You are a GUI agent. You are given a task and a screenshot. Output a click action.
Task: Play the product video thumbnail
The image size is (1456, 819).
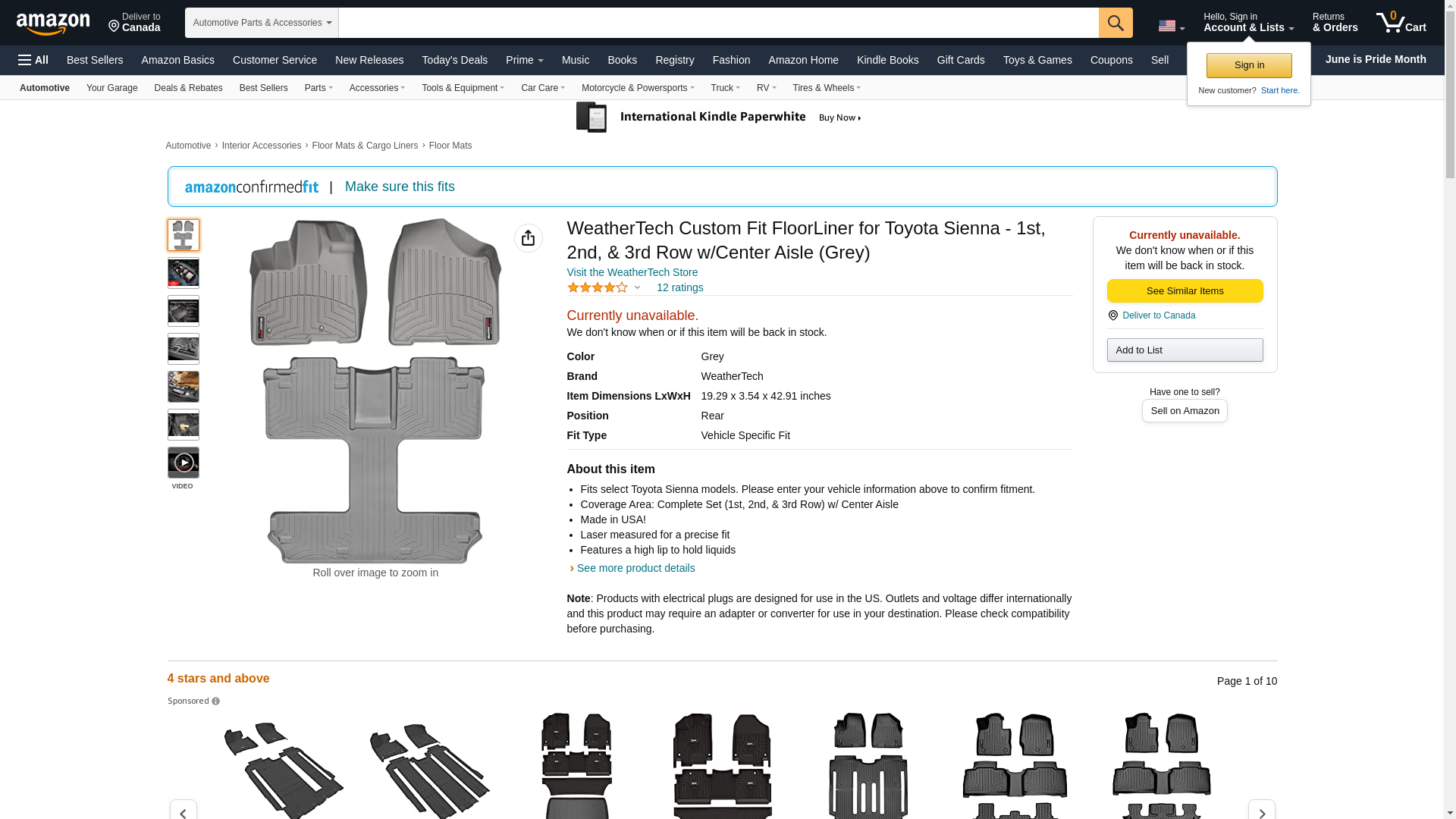pyautogui.click(x=183, y=463)
